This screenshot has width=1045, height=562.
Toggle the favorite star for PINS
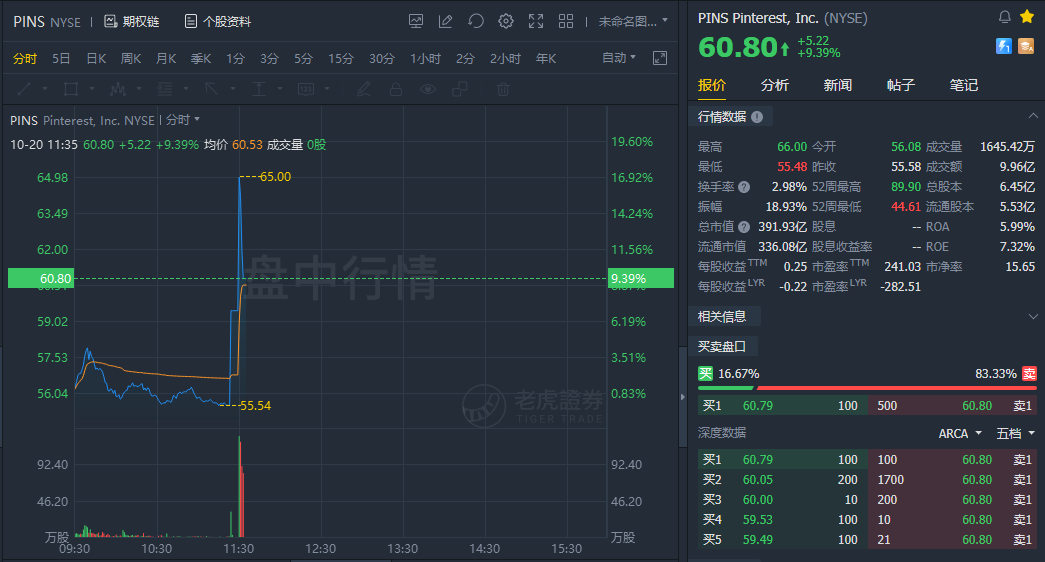coord(1027,17)
